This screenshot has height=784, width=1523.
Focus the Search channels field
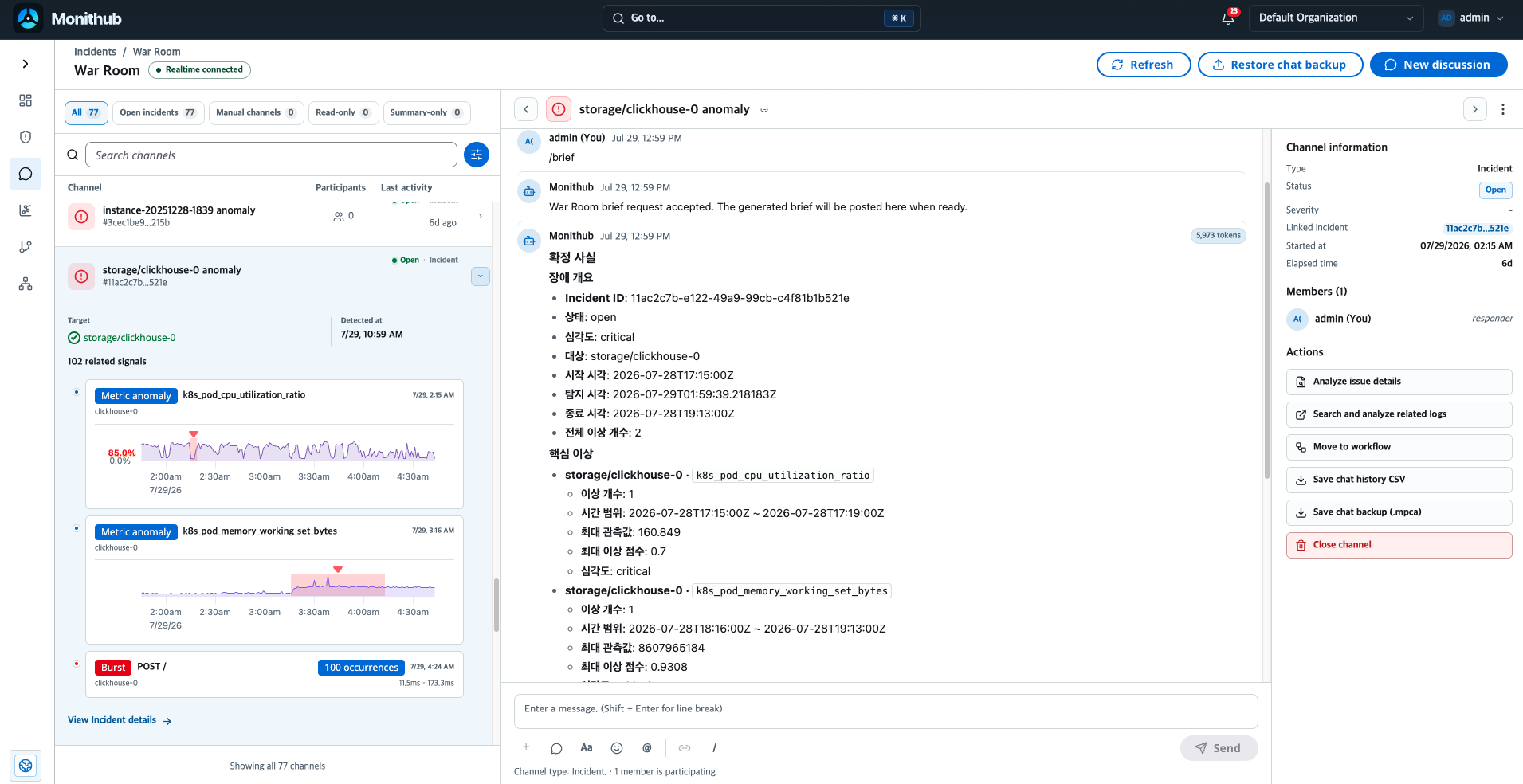(x=271, y=155)
